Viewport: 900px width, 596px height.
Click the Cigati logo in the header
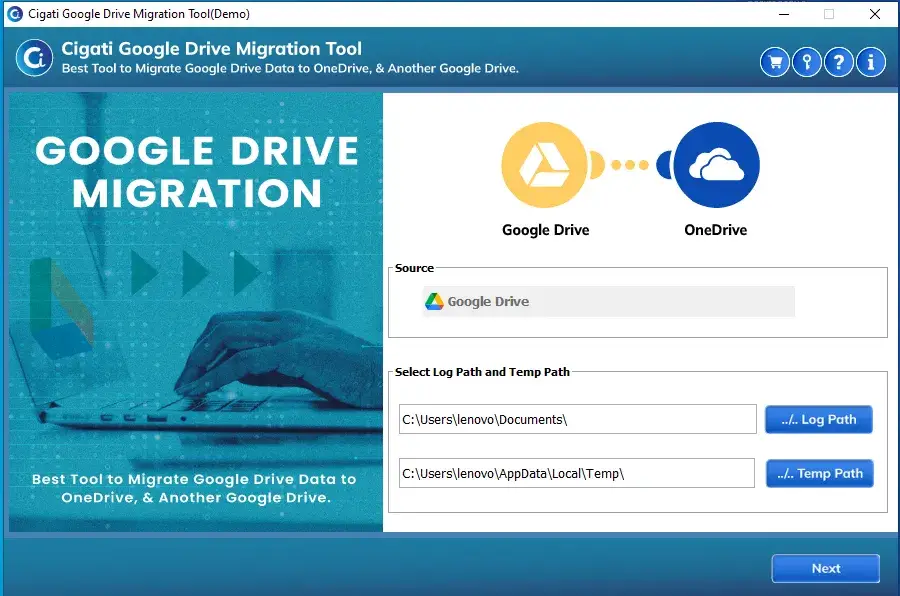34,58
